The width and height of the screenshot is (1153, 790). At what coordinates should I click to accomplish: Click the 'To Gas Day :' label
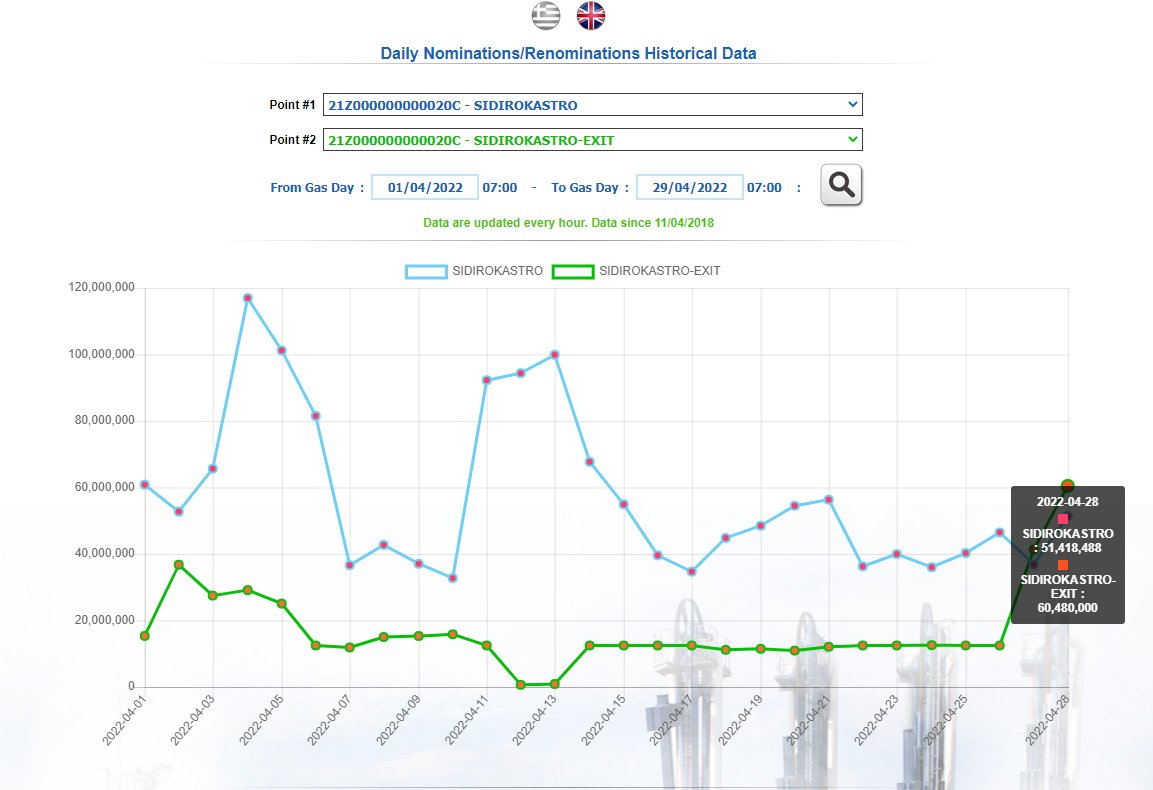590,188
